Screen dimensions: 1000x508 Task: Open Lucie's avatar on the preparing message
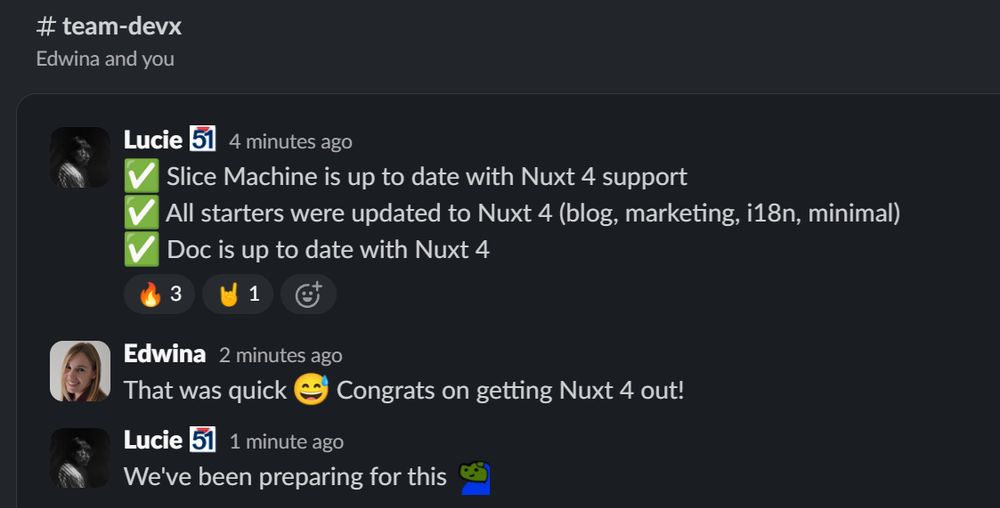[80, 458]
